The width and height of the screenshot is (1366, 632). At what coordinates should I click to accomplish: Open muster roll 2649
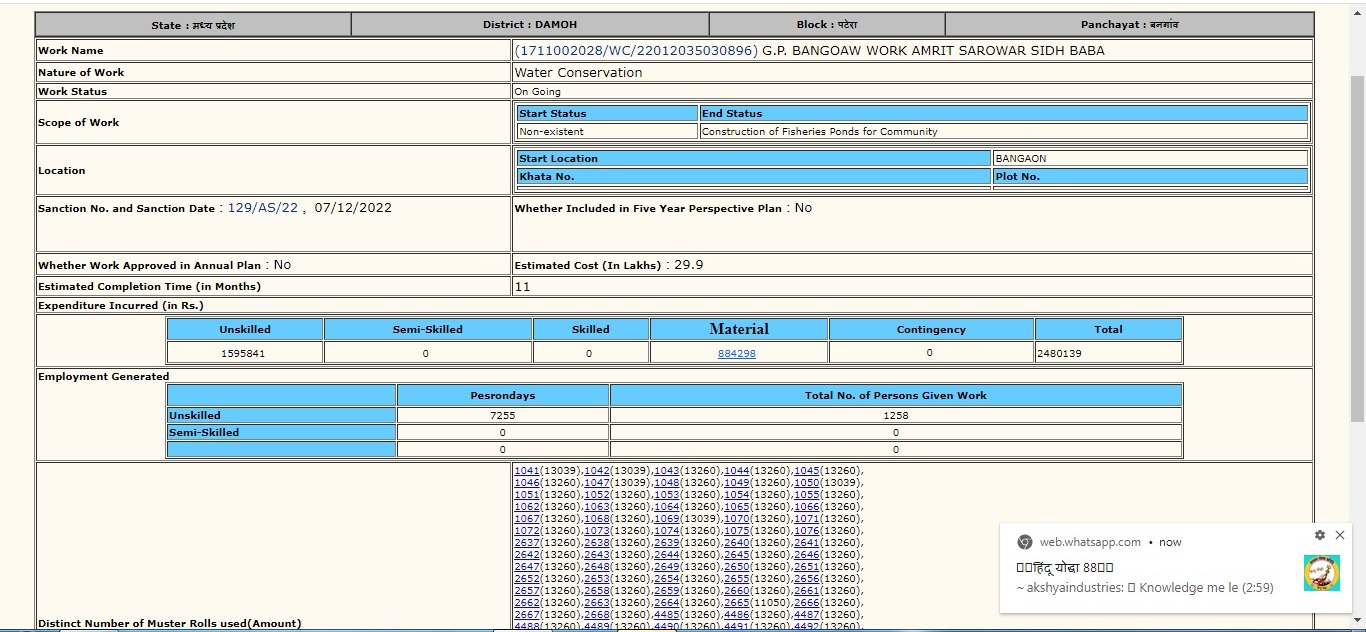tap(667, 567)
